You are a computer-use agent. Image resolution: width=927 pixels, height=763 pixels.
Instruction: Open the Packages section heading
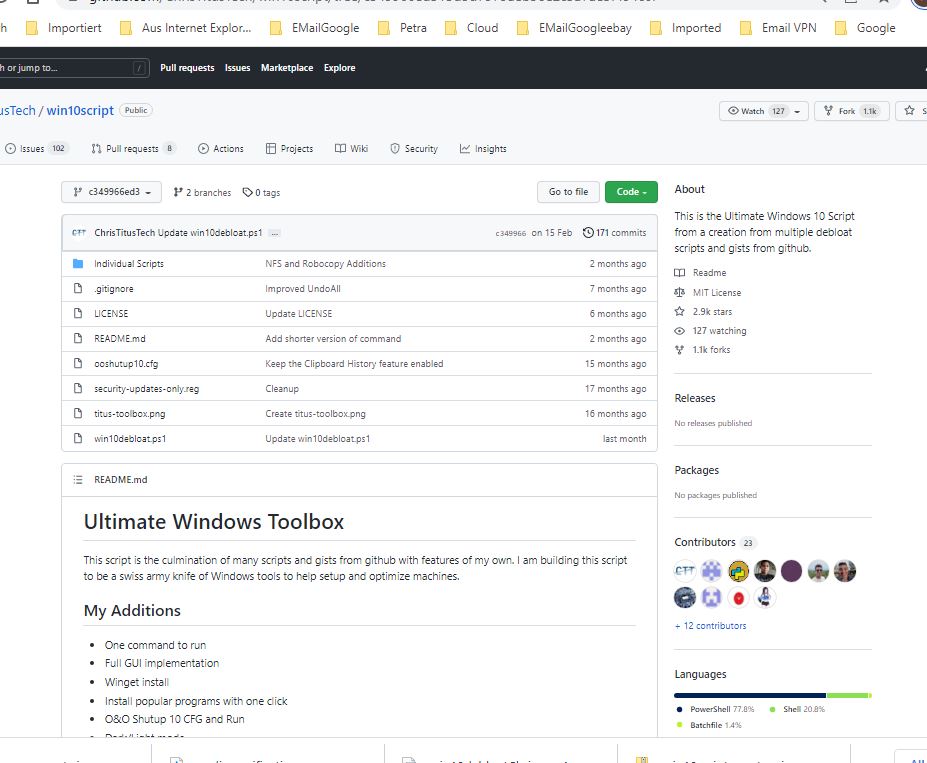(696, 470)
